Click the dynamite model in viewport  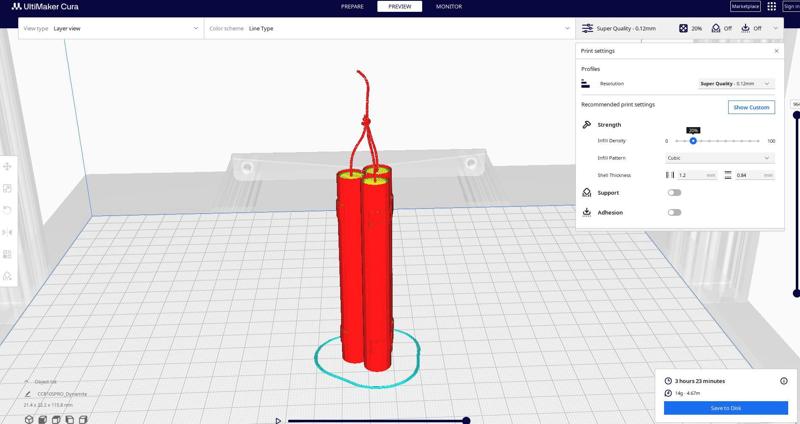tap(365, 265)
